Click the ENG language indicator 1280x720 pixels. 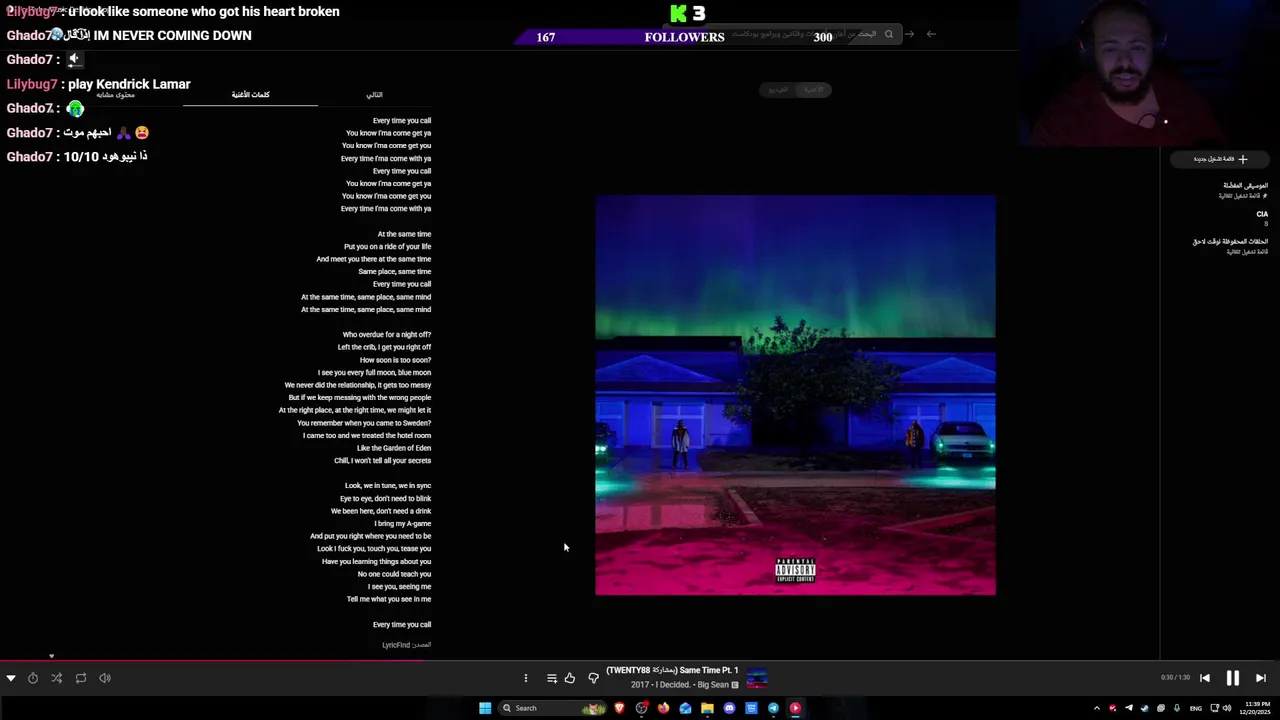[1196, 708]
